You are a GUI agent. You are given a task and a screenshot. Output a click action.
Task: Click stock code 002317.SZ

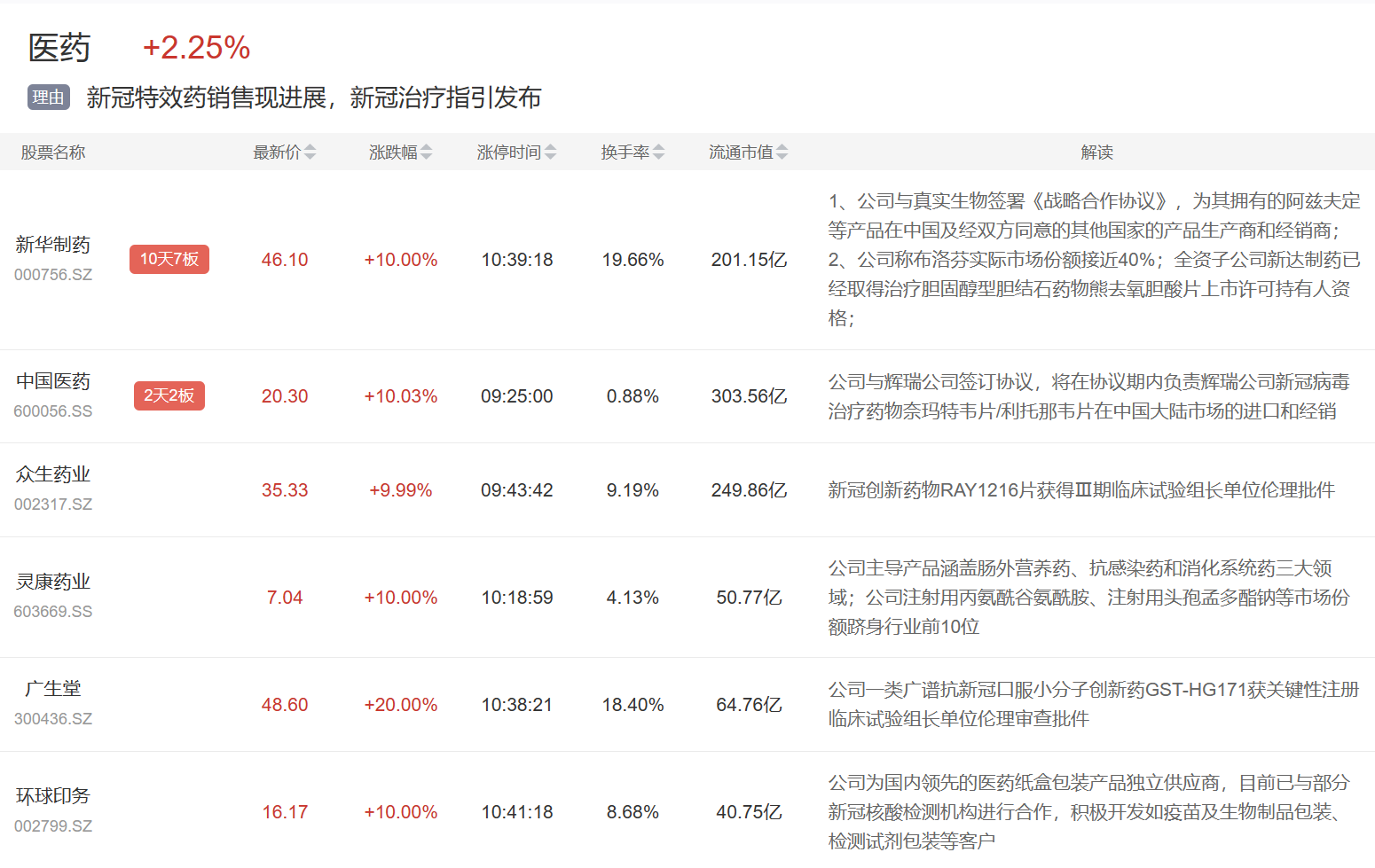click(x=53, y=504)
